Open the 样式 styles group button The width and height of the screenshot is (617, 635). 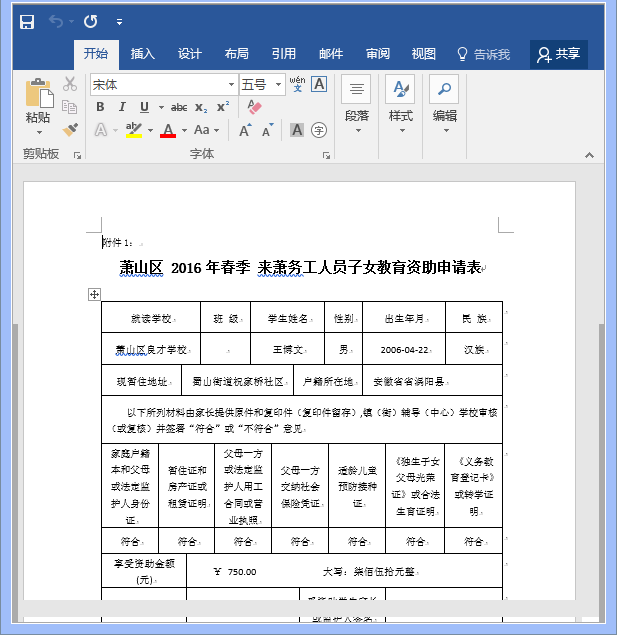pos(401,104)
